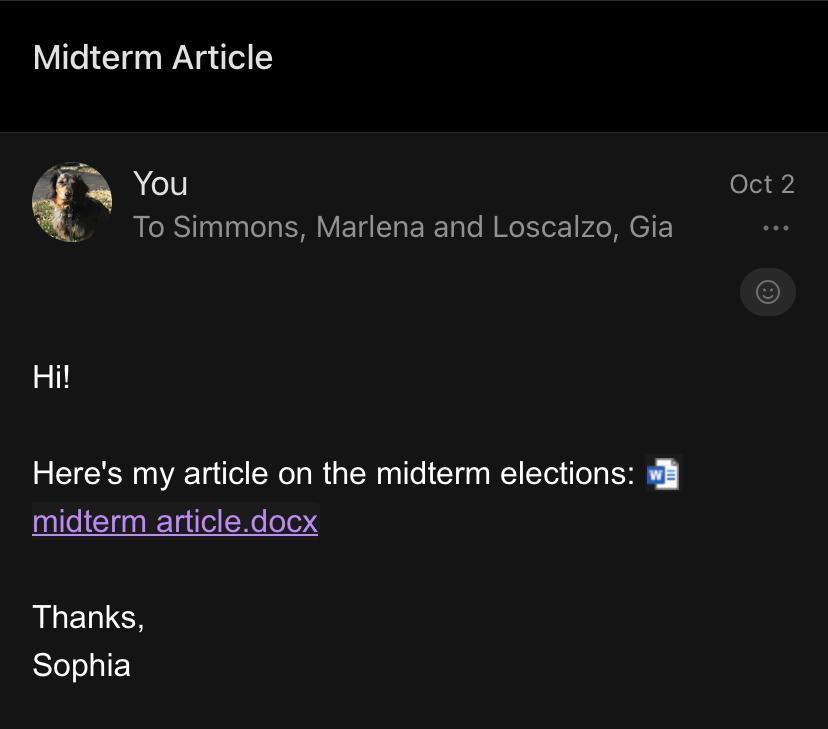Click the Midterm Article subject title
The image size is (828, 729).
tap(153, 57)
